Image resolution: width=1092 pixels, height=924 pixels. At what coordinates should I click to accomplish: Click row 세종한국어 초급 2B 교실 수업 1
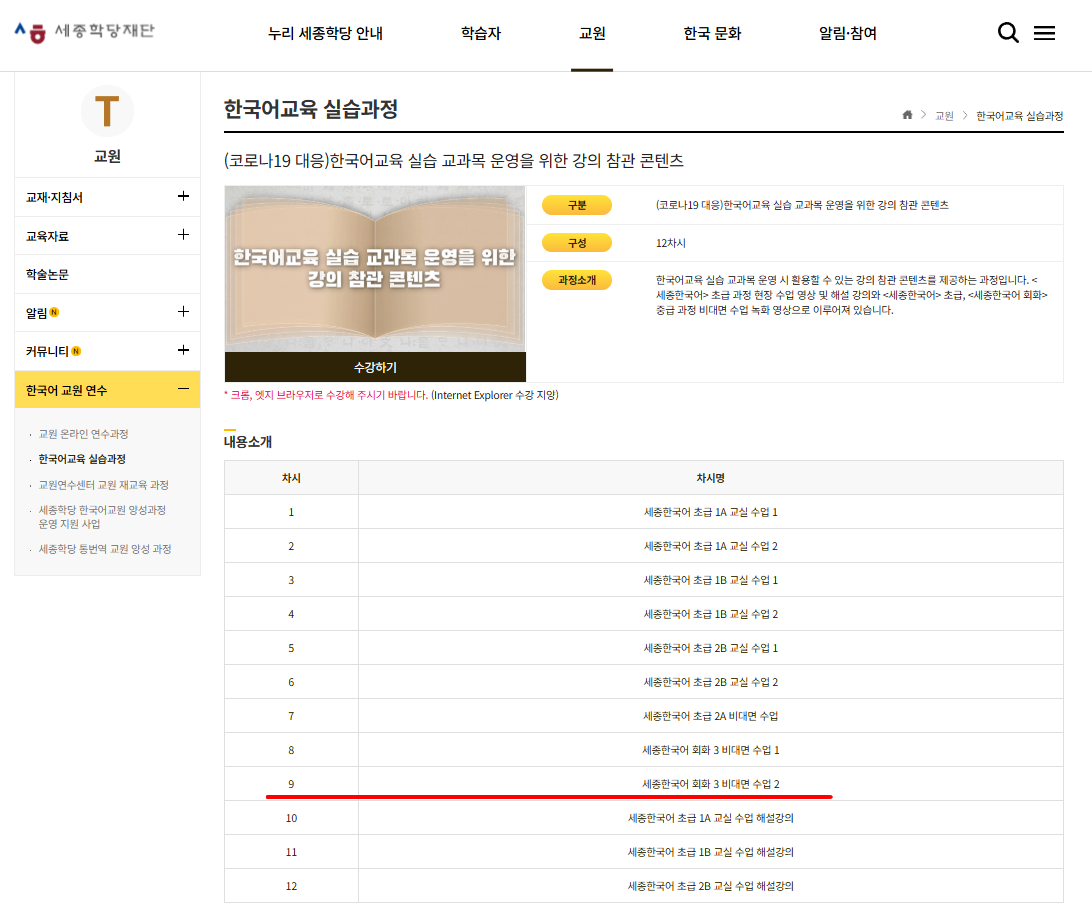[x=644, y=648]
